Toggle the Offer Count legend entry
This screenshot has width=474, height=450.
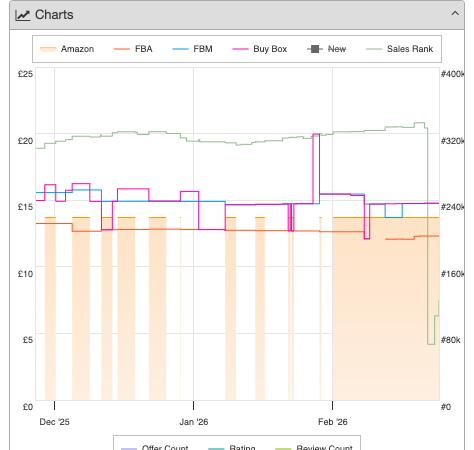click(155, 447)
